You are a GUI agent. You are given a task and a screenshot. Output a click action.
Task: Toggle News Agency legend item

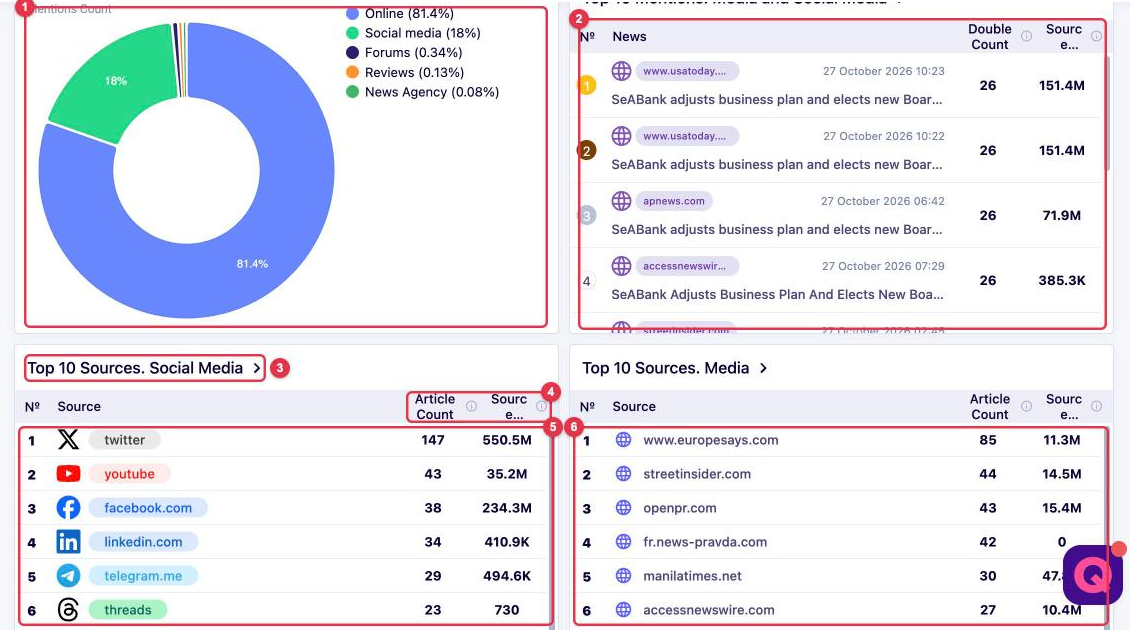click(x=422, y=92)
